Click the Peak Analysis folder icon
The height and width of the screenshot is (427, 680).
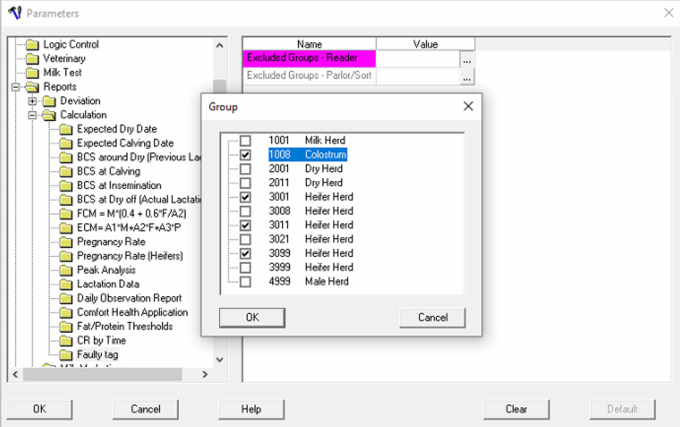pyautogui.click(x=66, y=270)
